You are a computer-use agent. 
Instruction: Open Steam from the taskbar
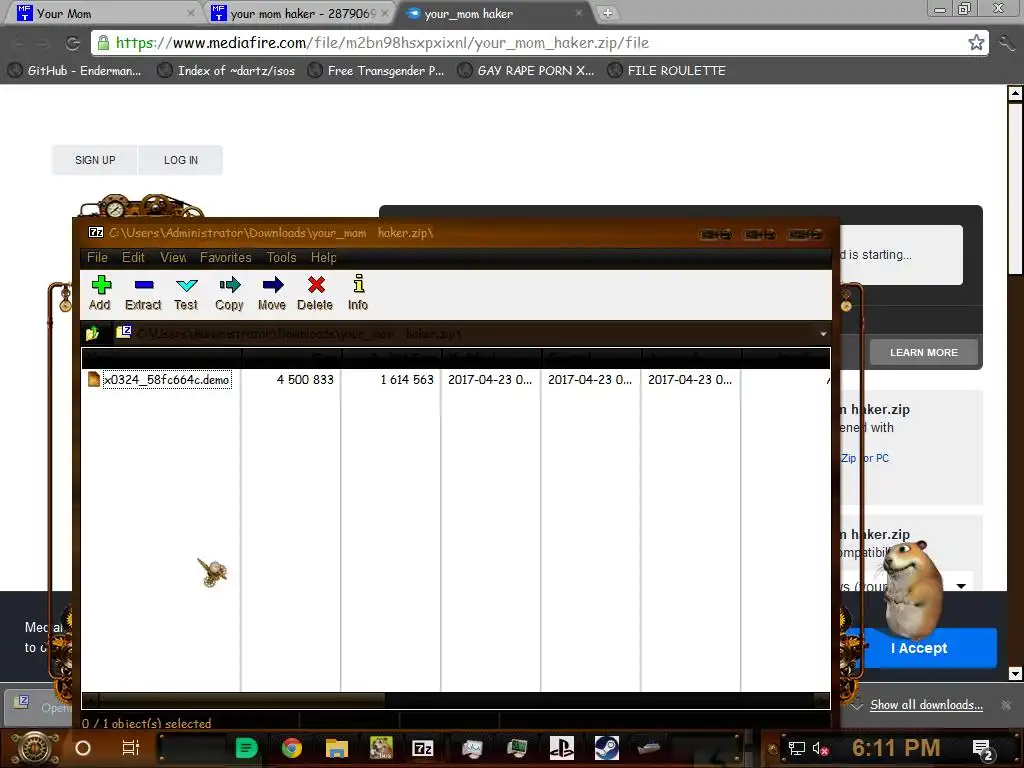point(607,748)
